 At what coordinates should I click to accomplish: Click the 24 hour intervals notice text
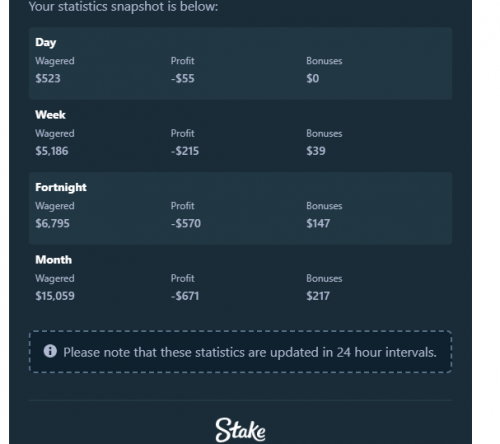250,352
